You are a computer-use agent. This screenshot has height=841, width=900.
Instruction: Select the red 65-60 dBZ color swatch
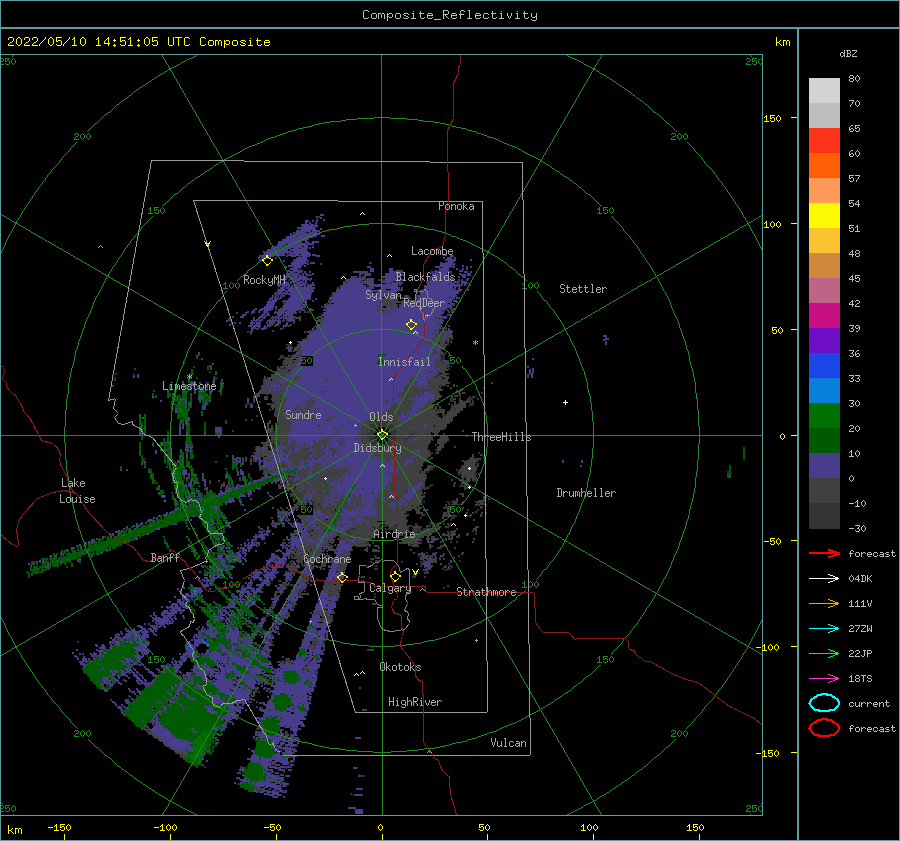pyautogui.click(x=824, y=141)
